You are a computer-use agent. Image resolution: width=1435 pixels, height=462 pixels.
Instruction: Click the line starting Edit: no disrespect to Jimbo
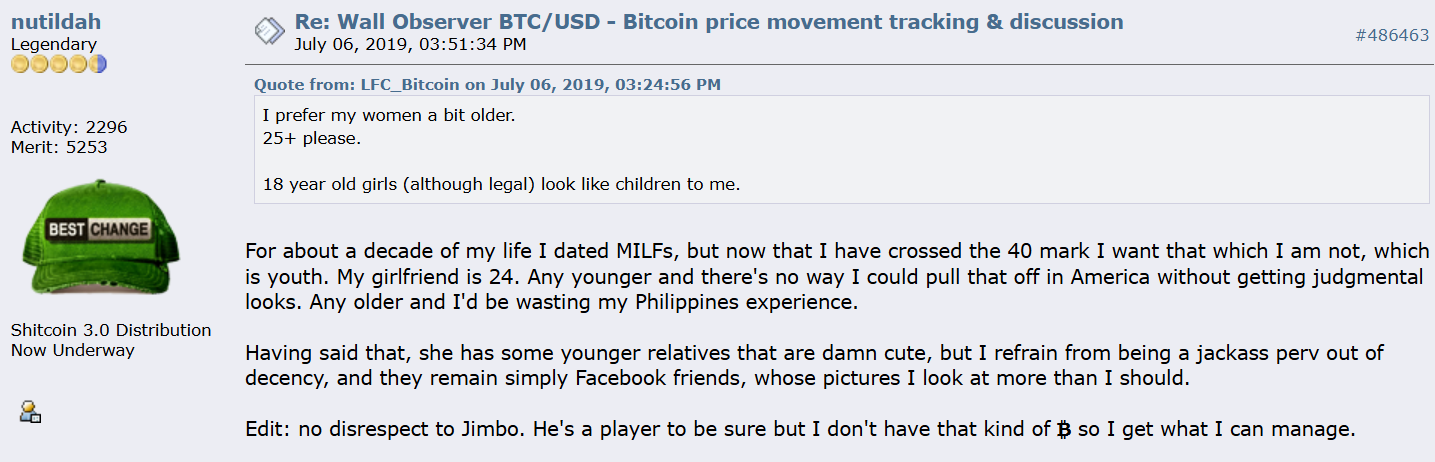click(801, 430)
